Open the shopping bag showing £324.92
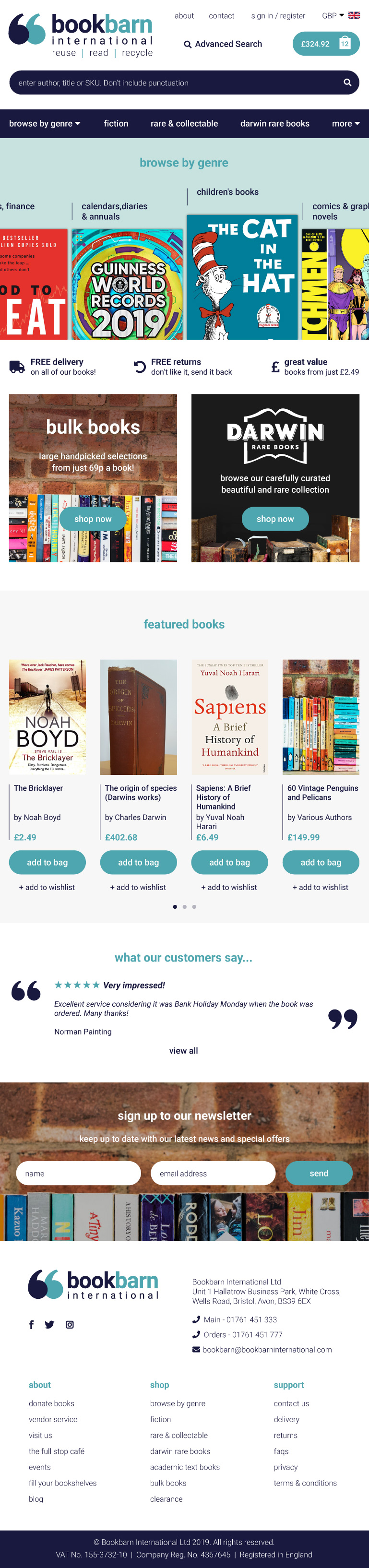The height and width of the screenshot is (1568, 369). click(x=326, y=44)
